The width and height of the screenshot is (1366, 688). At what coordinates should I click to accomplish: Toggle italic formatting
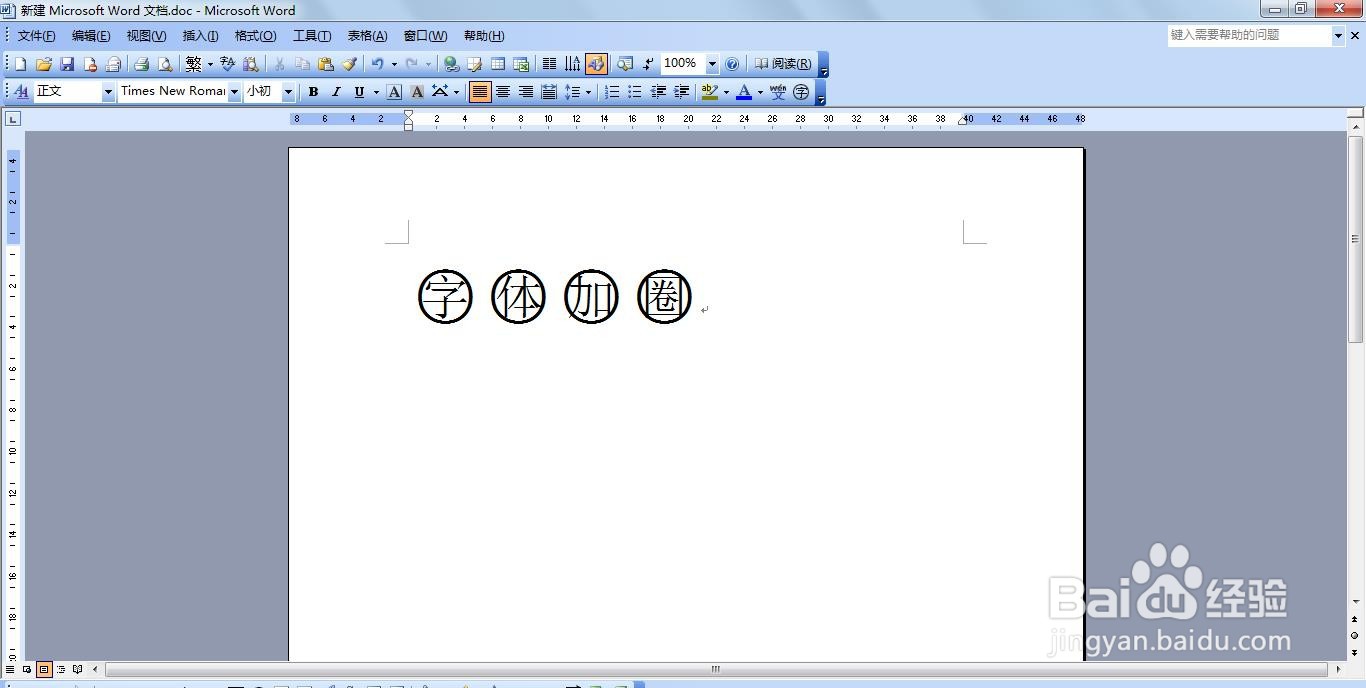336,92
